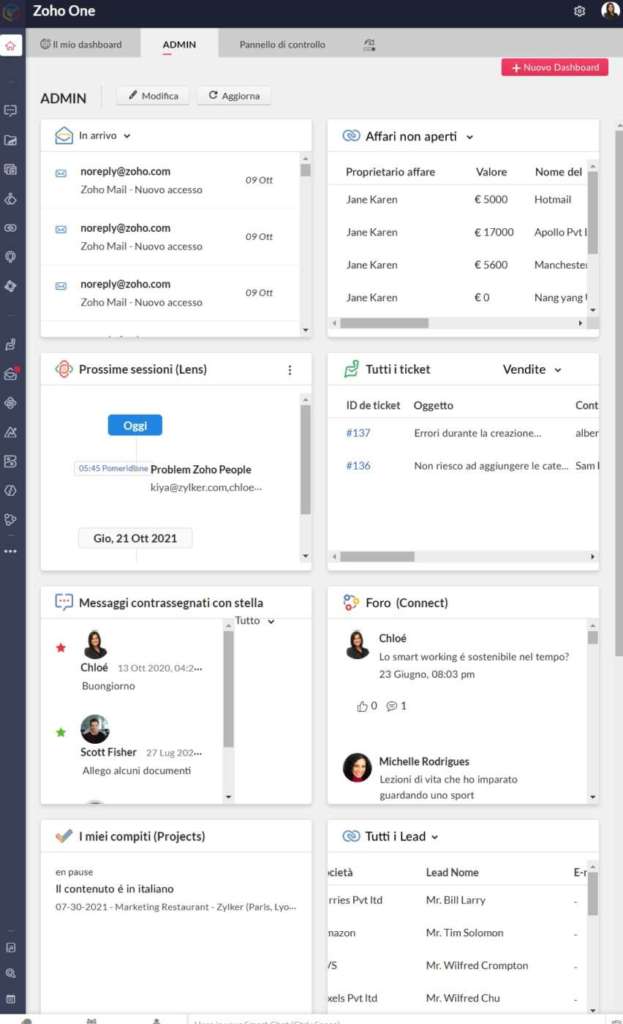Image resolution: width=623 pixels, height=1024 pixels.
Task: Select lead Mr. Wilfred Crompton
Action: [x=477, y=965]
